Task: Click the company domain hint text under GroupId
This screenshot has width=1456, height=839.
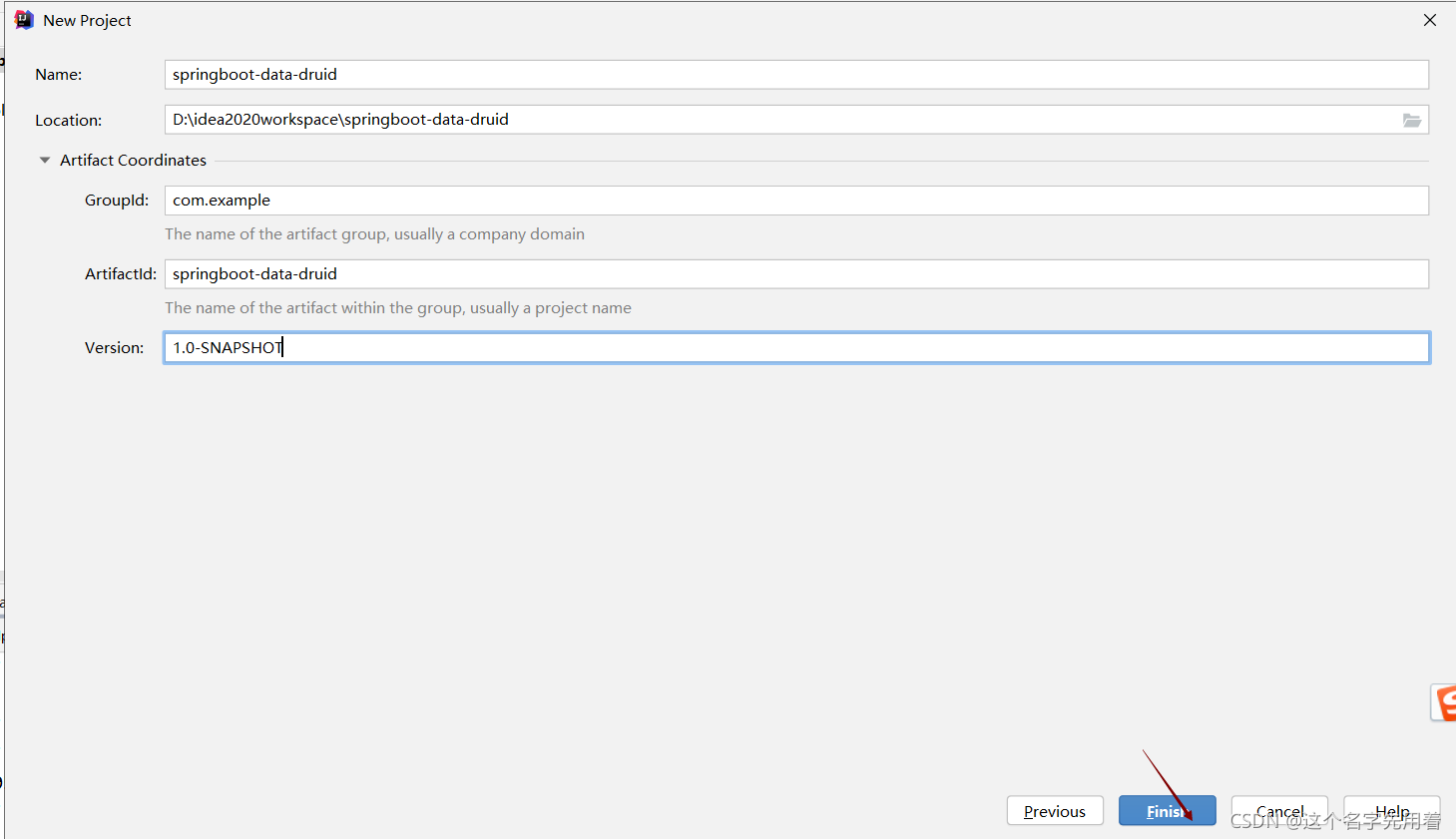Action: [x=375, y=234]
